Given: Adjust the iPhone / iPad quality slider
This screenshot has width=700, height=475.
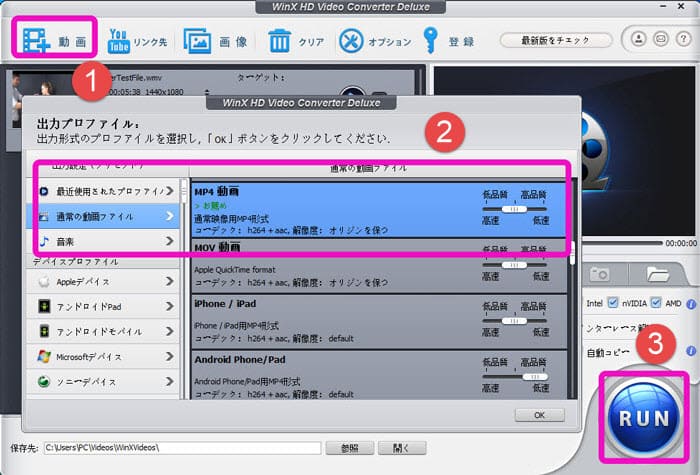Looking at the screenshot, I should click(x=514, y=321).
